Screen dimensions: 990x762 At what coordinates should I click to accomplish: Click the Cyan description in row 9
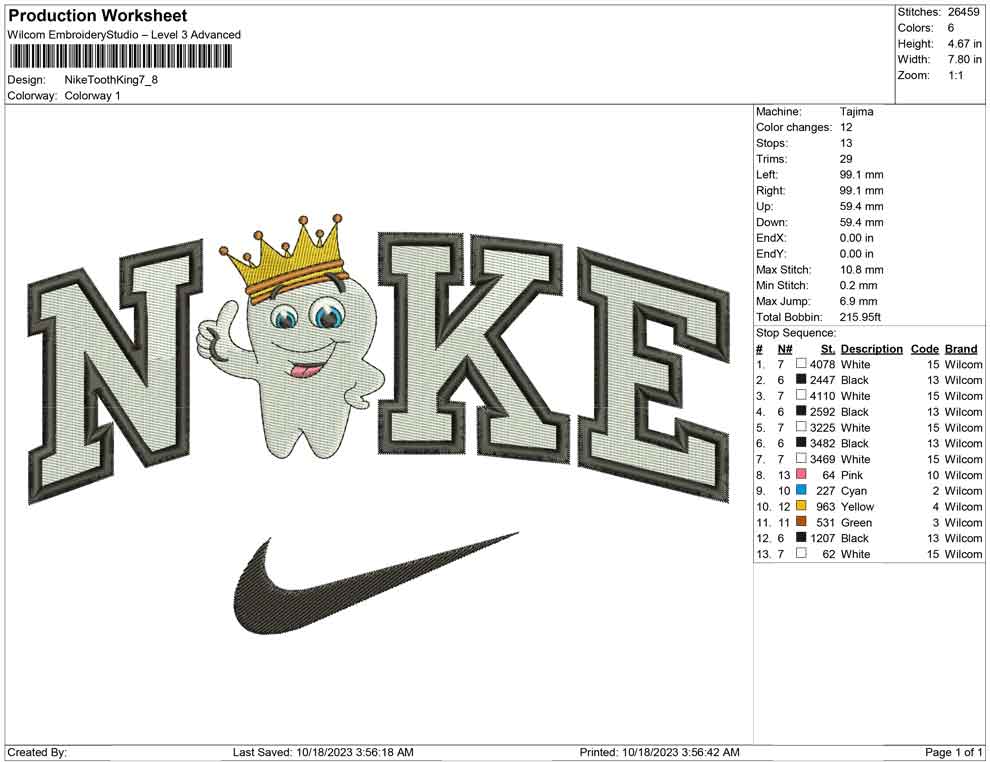tap(854, 491)
